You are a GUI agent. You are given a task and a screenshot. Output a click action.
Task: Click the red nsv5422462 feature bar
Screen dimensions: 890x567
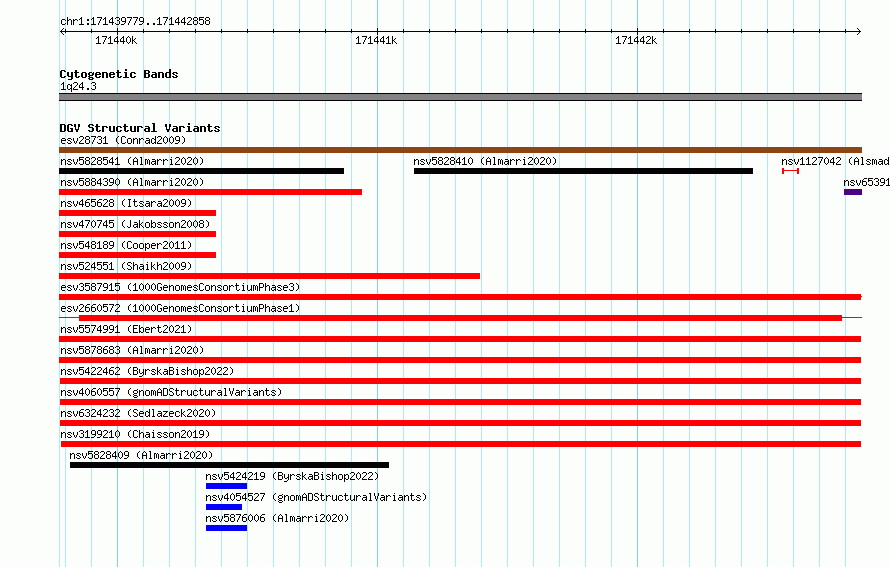[460, 381]
